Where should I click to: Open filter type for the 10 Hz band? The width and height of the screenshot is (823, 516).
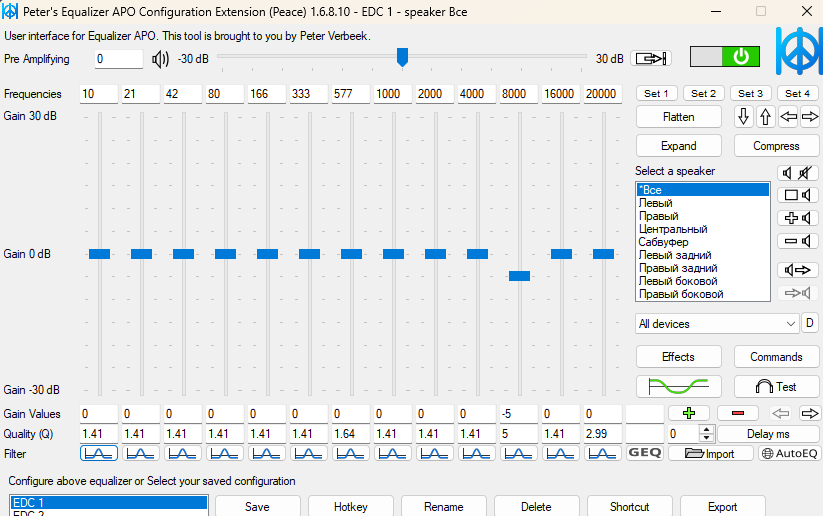[99, 454]
